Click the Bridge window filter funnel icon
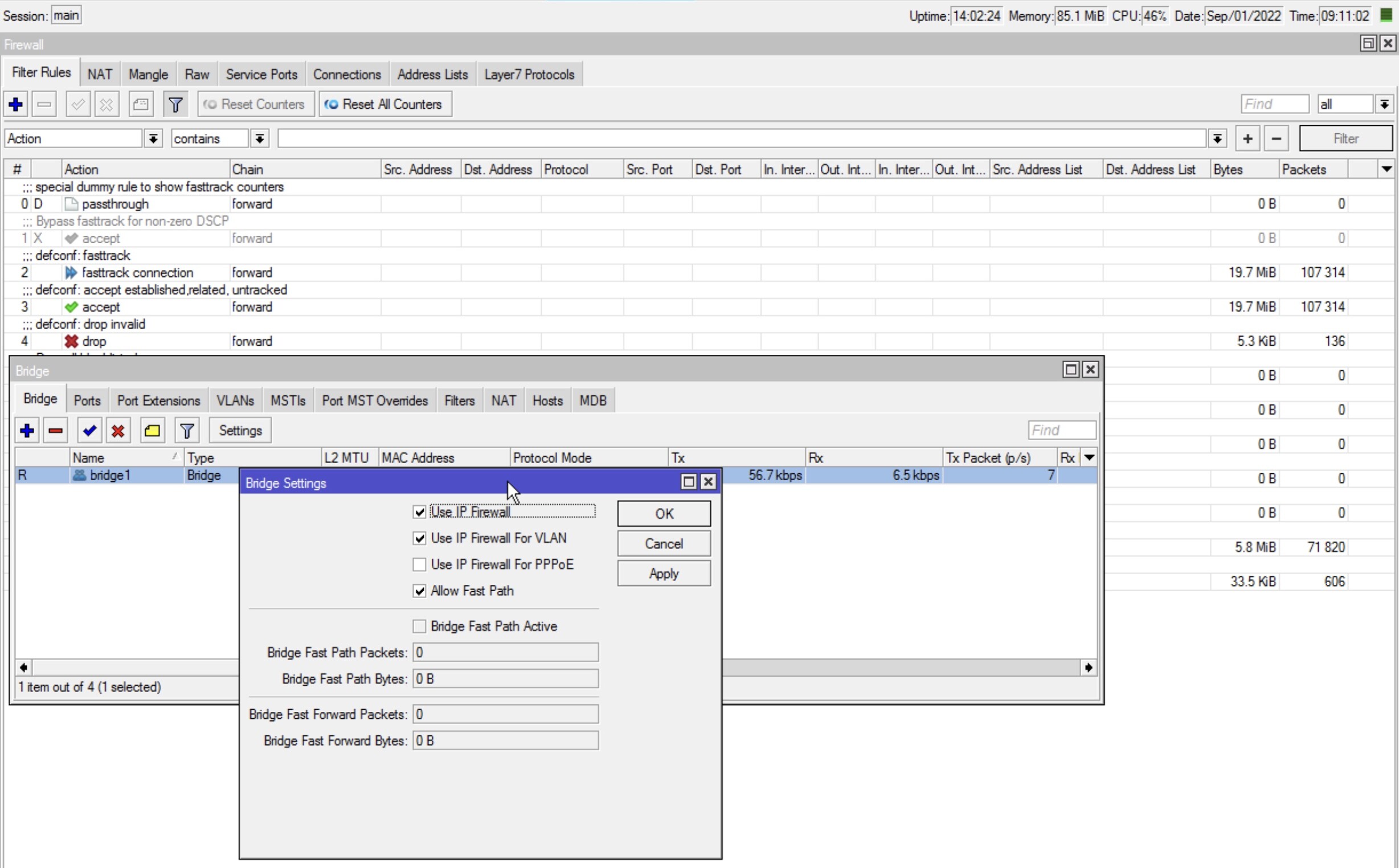The image size is (1399, 868). (x=187, y=431)
